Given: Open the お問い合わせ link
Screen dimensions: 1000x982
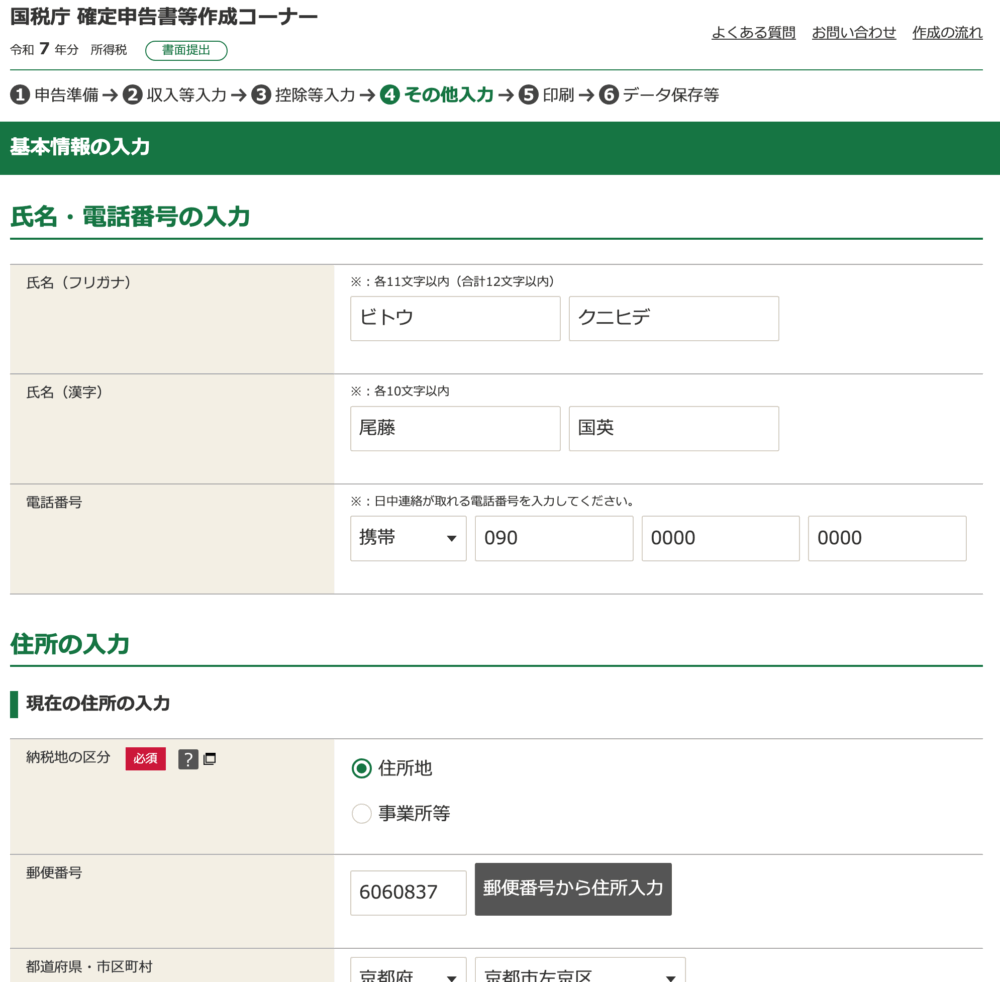Looking at the screenshot, I should click(x=852, y=32).
